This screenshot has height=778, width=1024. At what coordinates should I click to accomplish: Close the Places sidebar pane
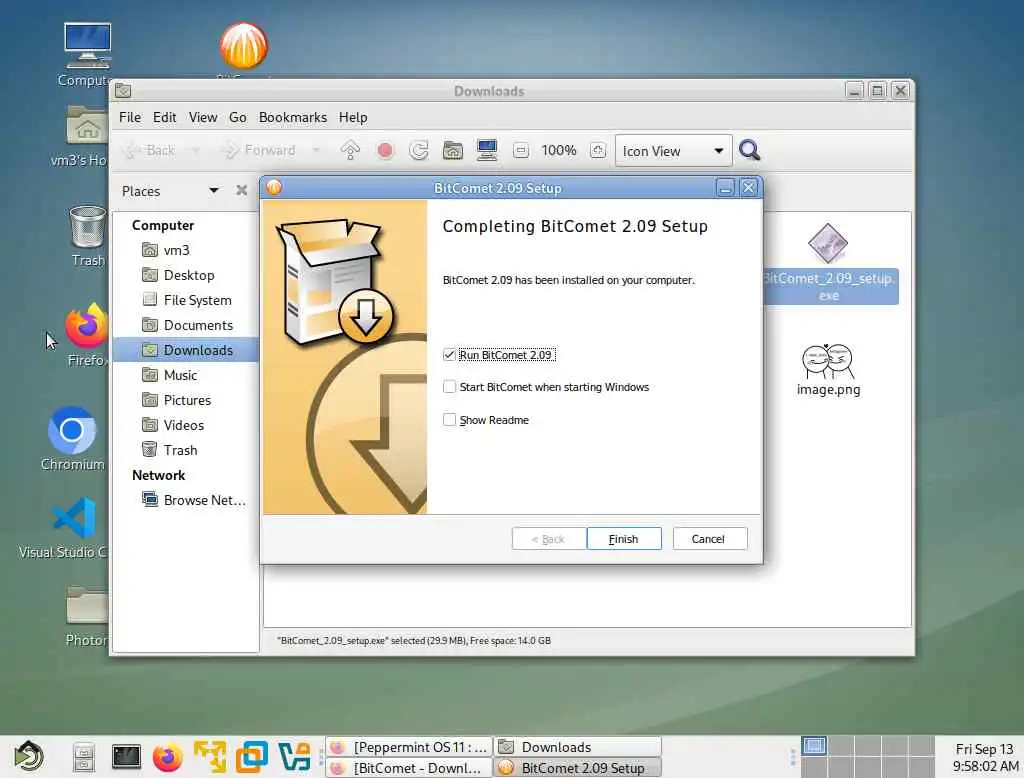point(242,190)
